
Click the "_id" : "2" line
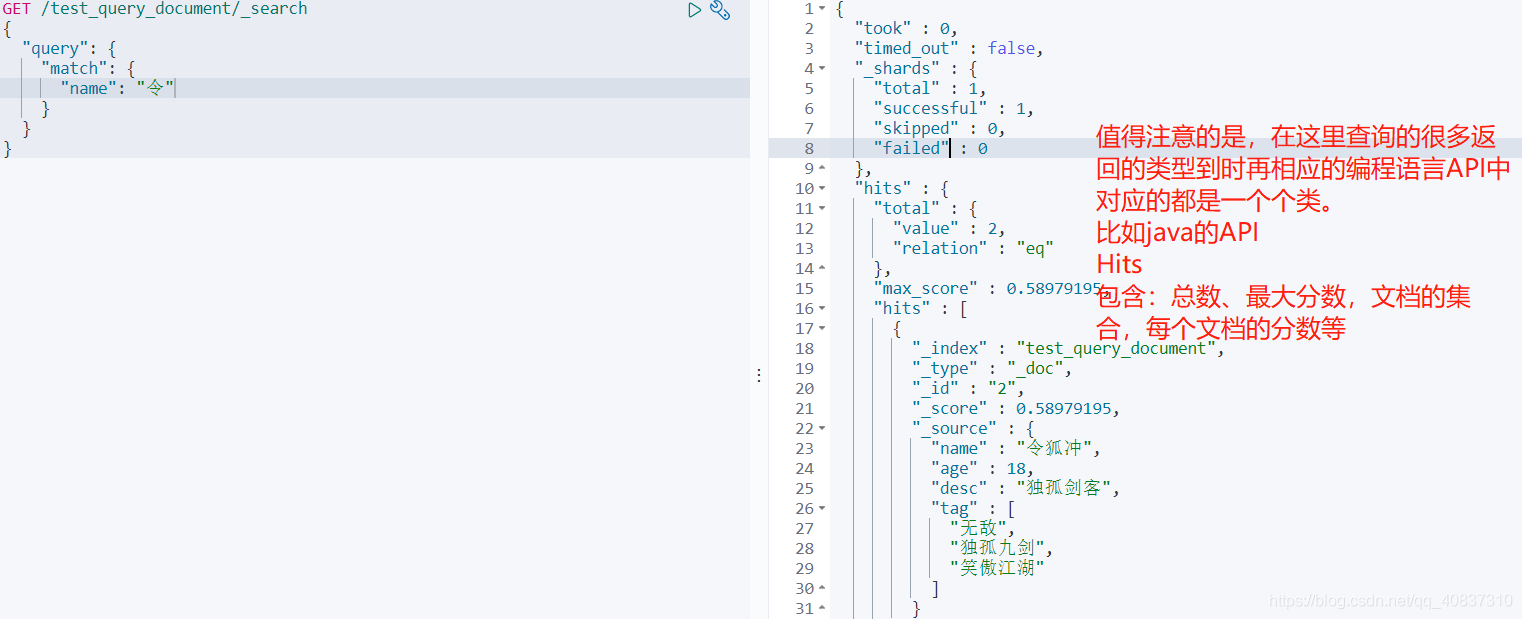[967, 388]
